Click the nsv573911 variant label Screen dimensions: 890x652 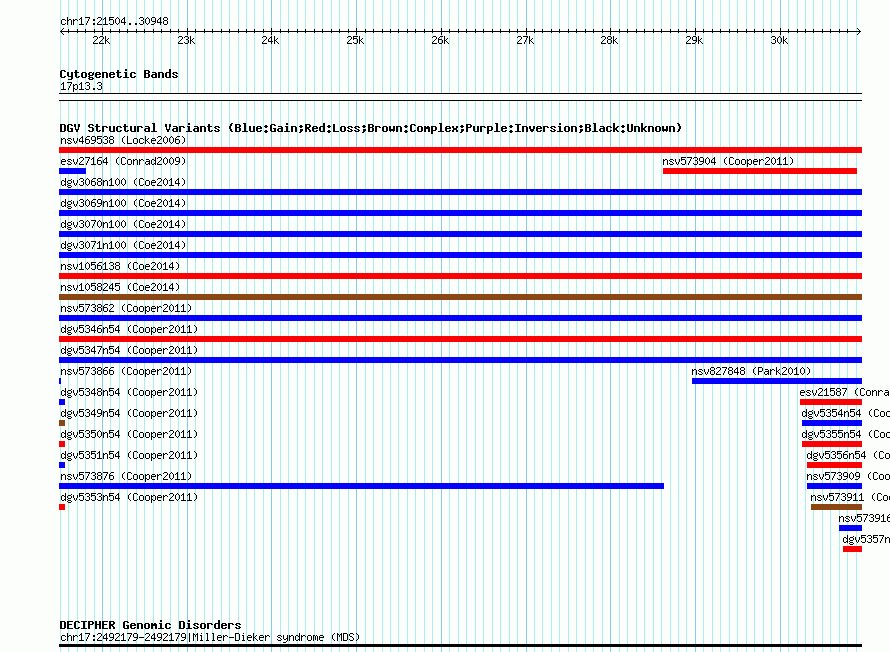click(850, 497)
